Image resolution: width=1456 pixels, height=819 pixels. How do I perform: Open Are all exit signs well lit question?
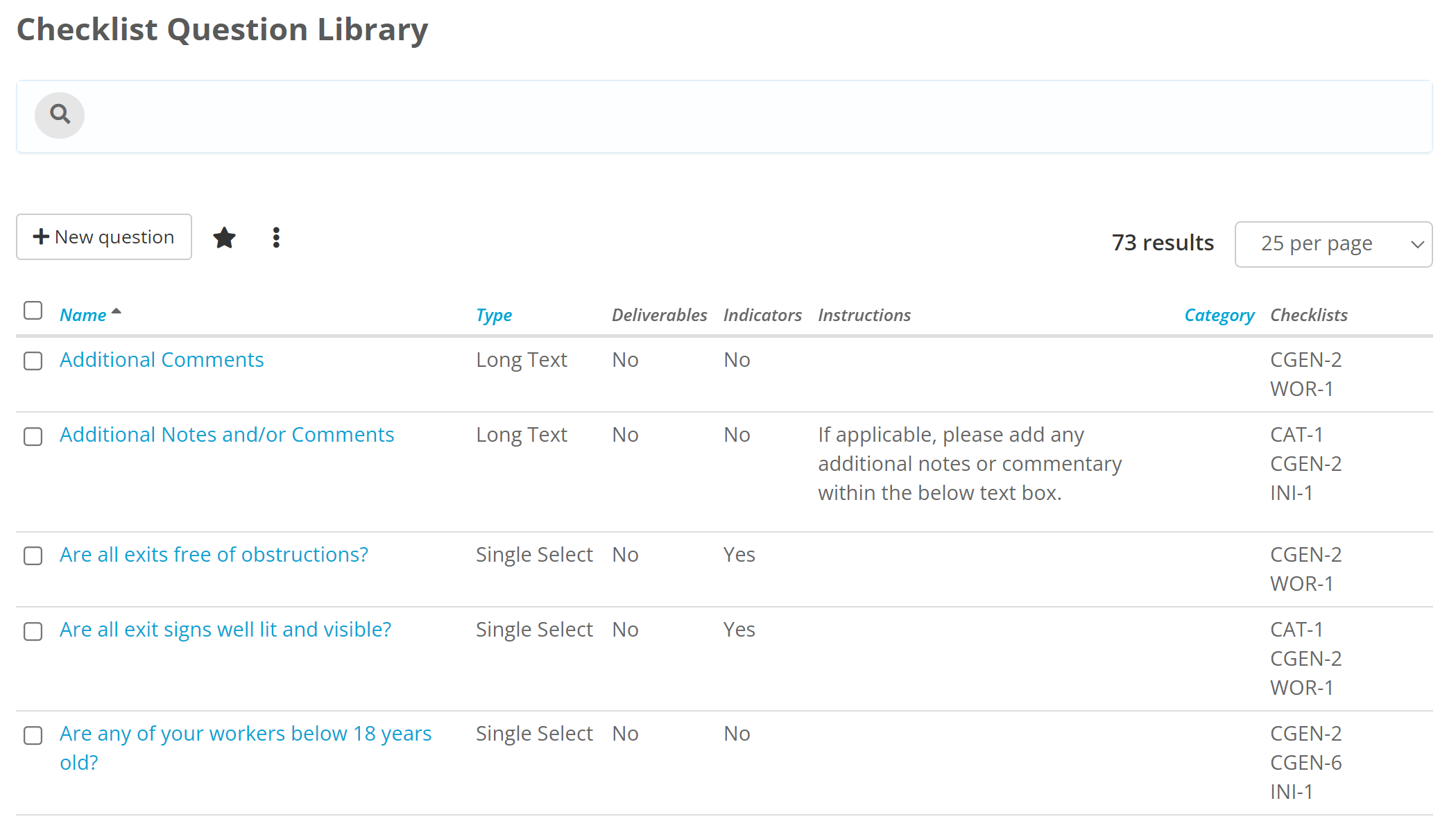click(225, 629)
